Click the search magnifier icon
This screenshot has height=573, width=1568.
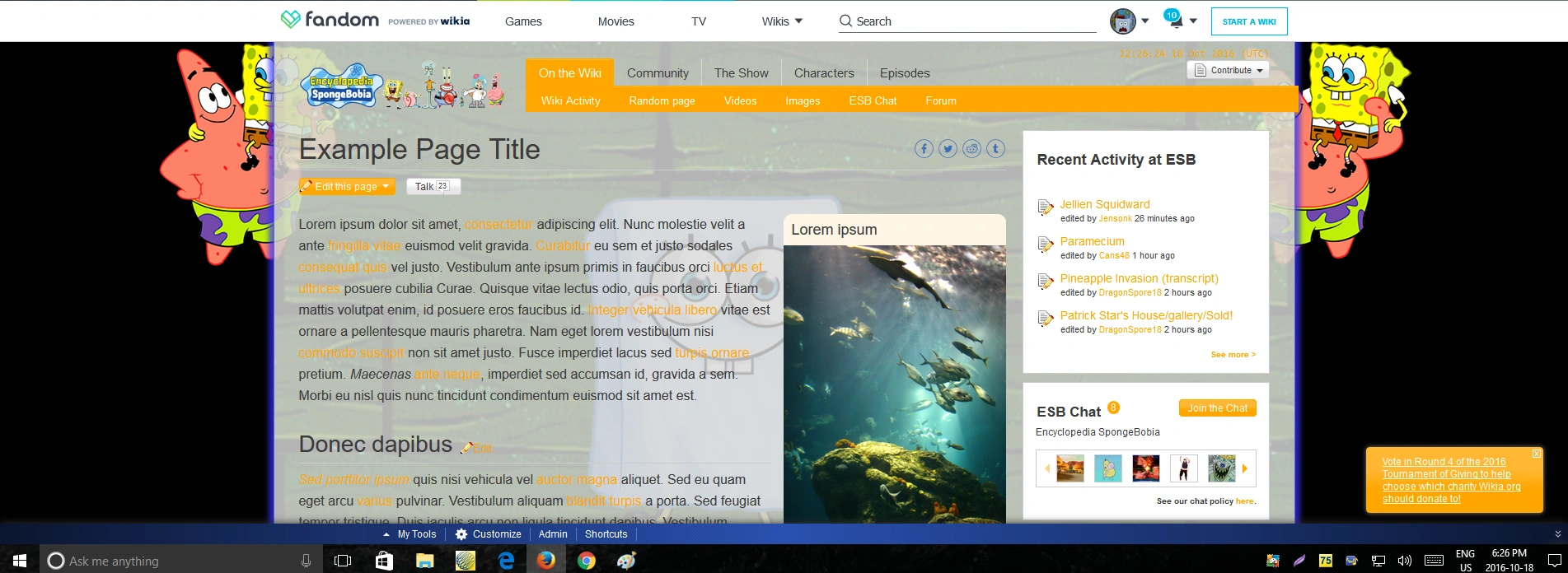845,21
